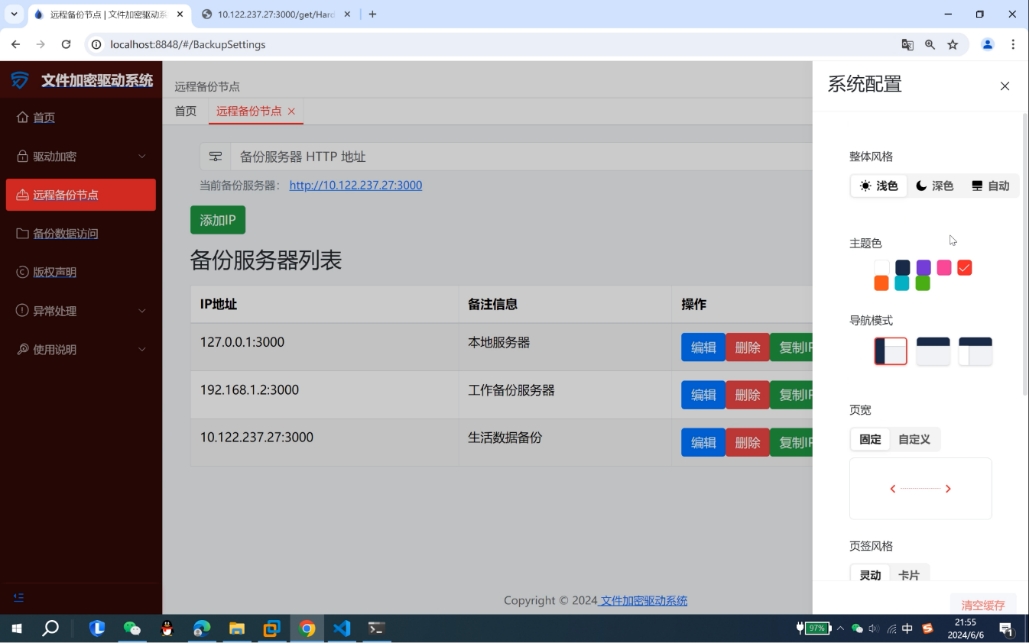
Task: Click the browser bookmark star icon
Action: click(x=953, y=44)
